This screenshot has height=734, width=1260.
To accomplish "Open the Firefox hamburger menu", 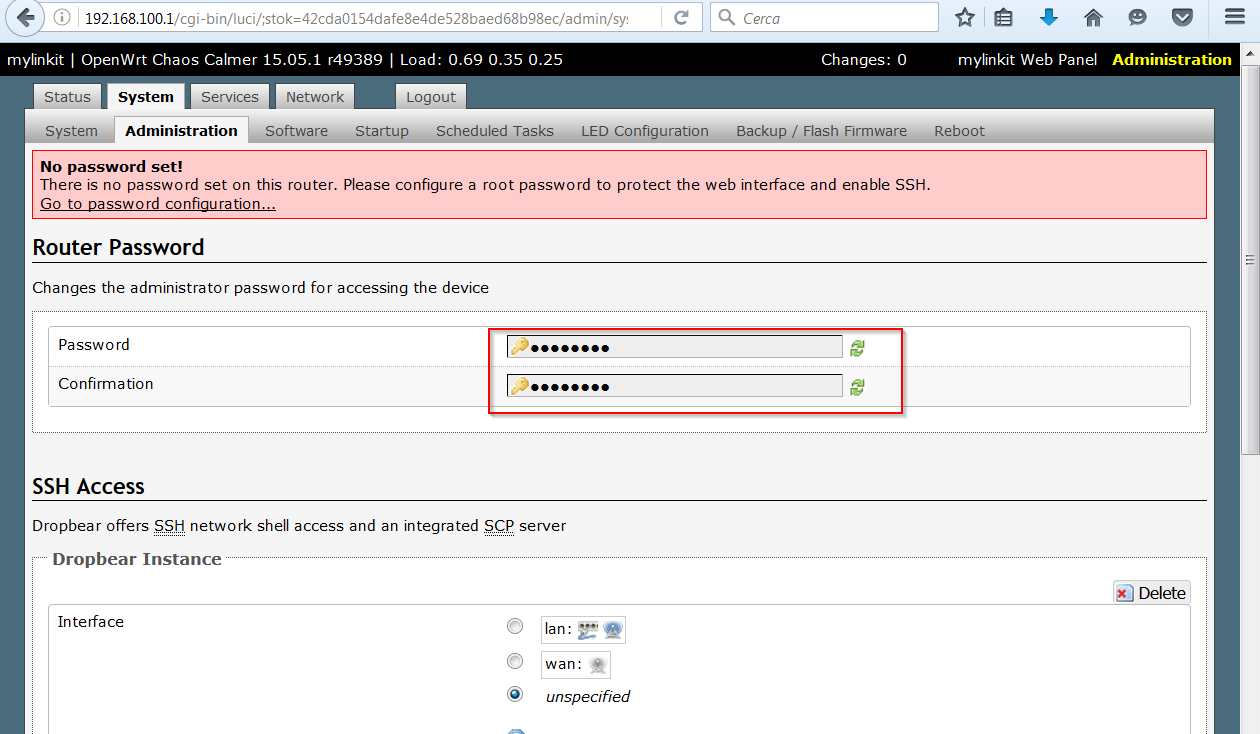I will point(1235,18).
